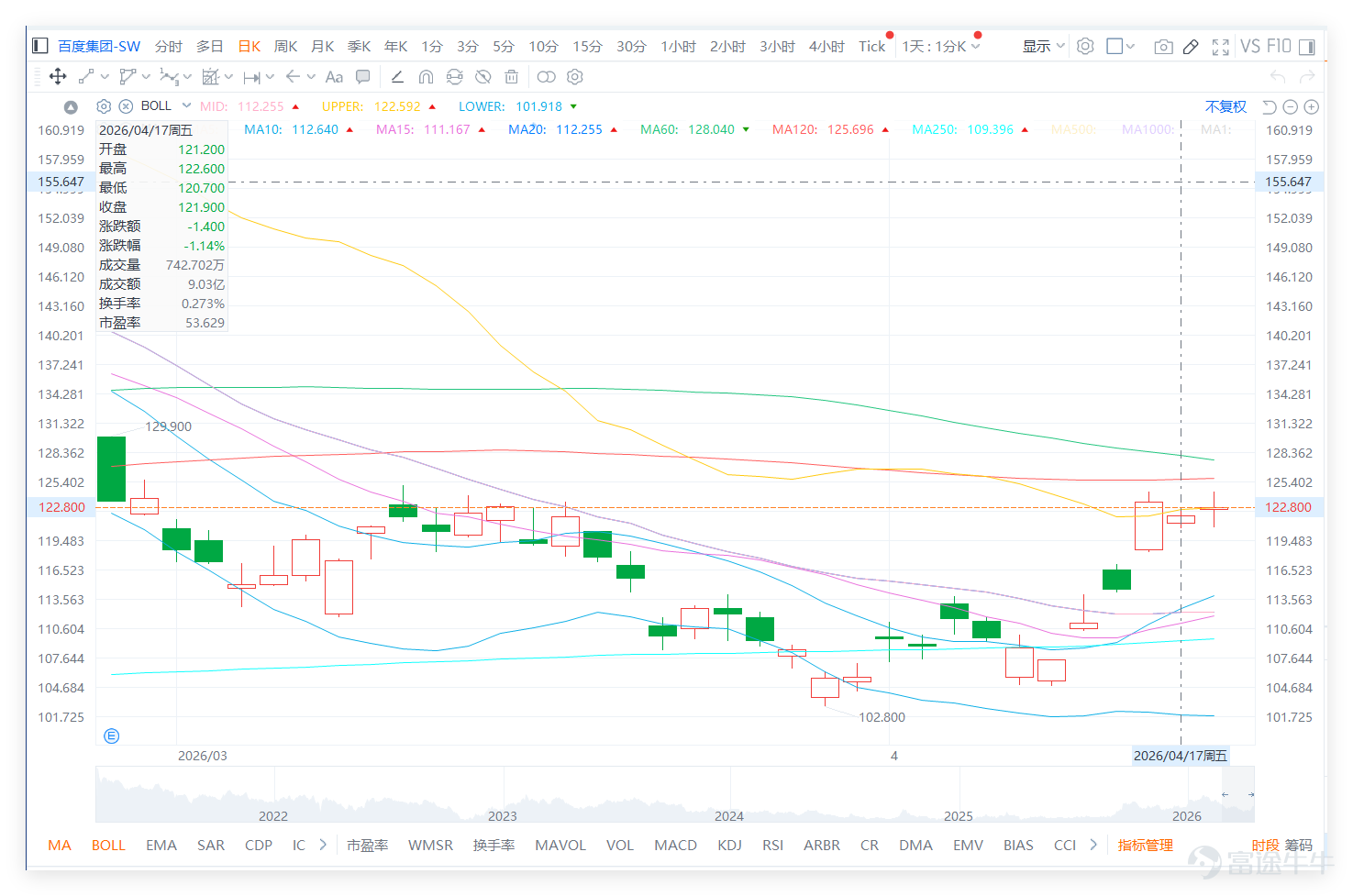The width and height of the screenshot is (1353, 896).
Task: Open BOLL indicator settings gear
Action: (104, 106)
